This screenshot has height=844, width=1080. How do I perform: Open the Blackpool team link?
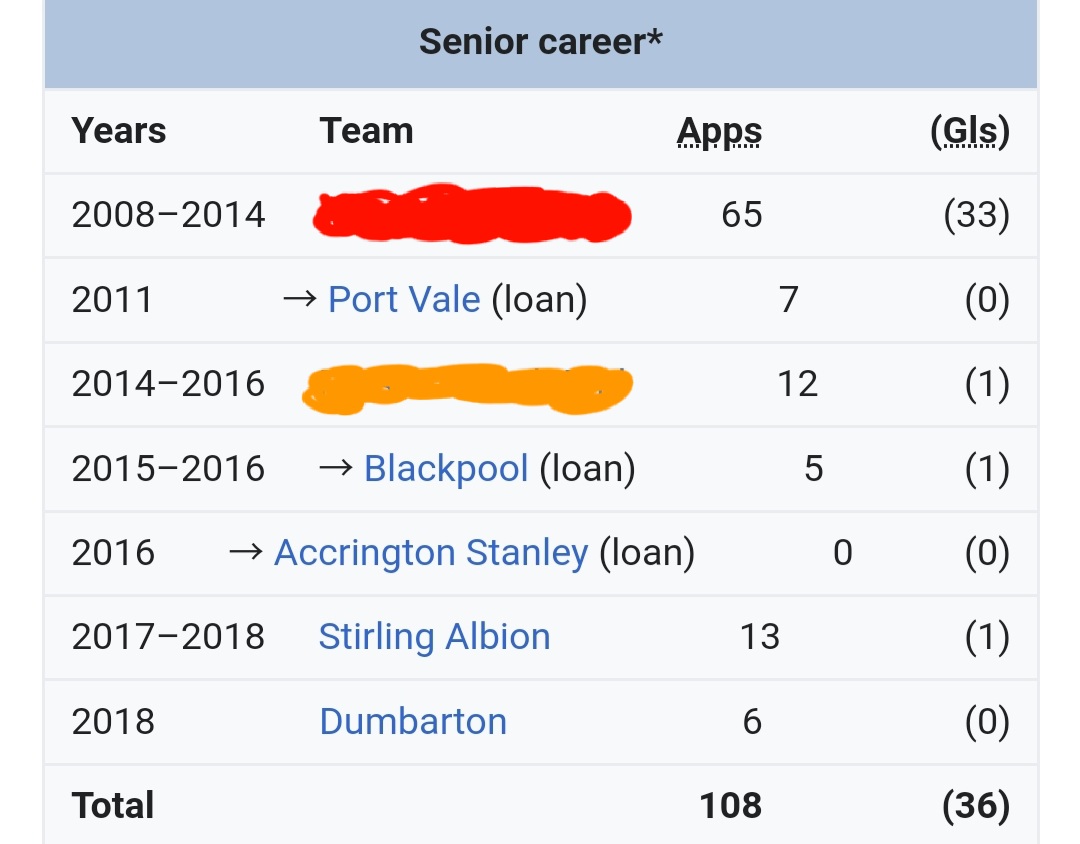point(445,468)
